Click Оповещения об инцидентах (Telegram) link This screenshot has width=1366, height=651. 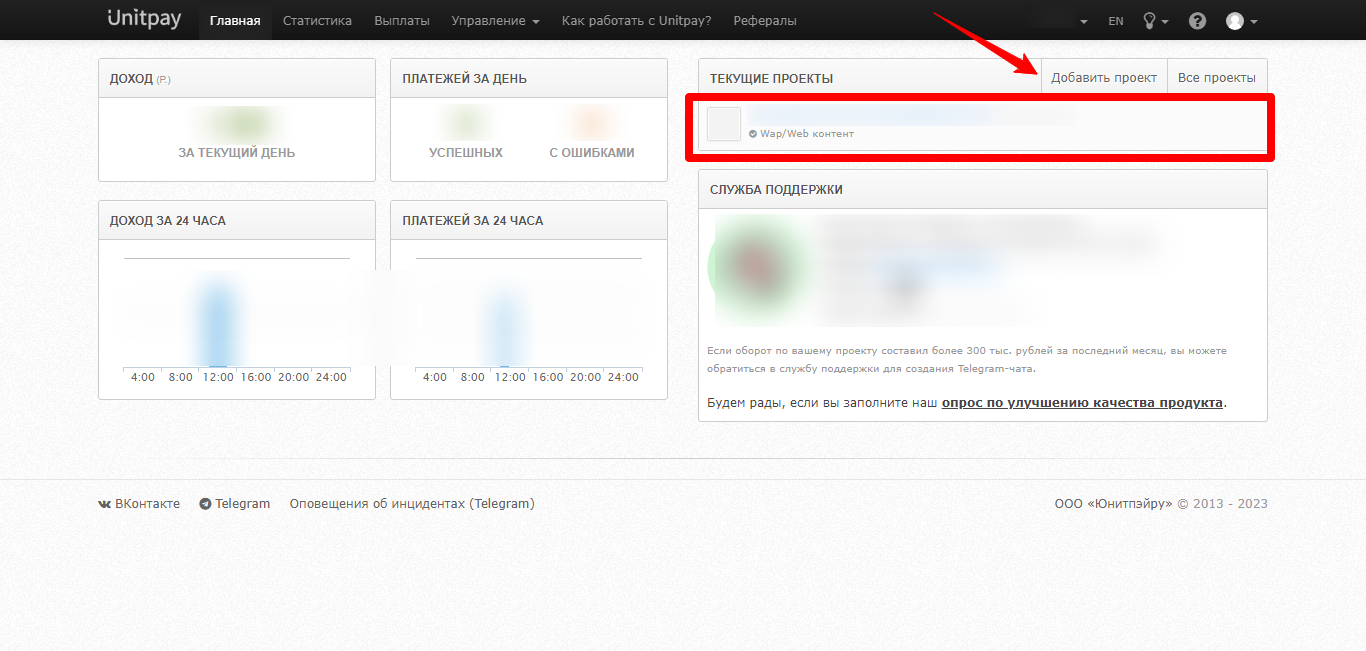[412, 503]
